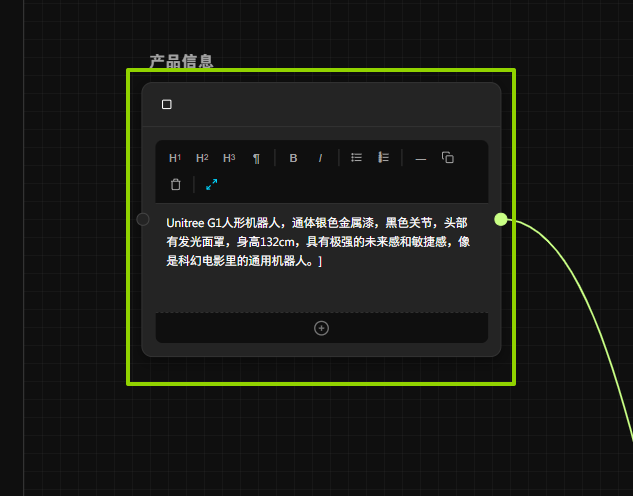633x496 pixels.
Task: Switch to paragraph text style
Action: (x=256, y=158)
